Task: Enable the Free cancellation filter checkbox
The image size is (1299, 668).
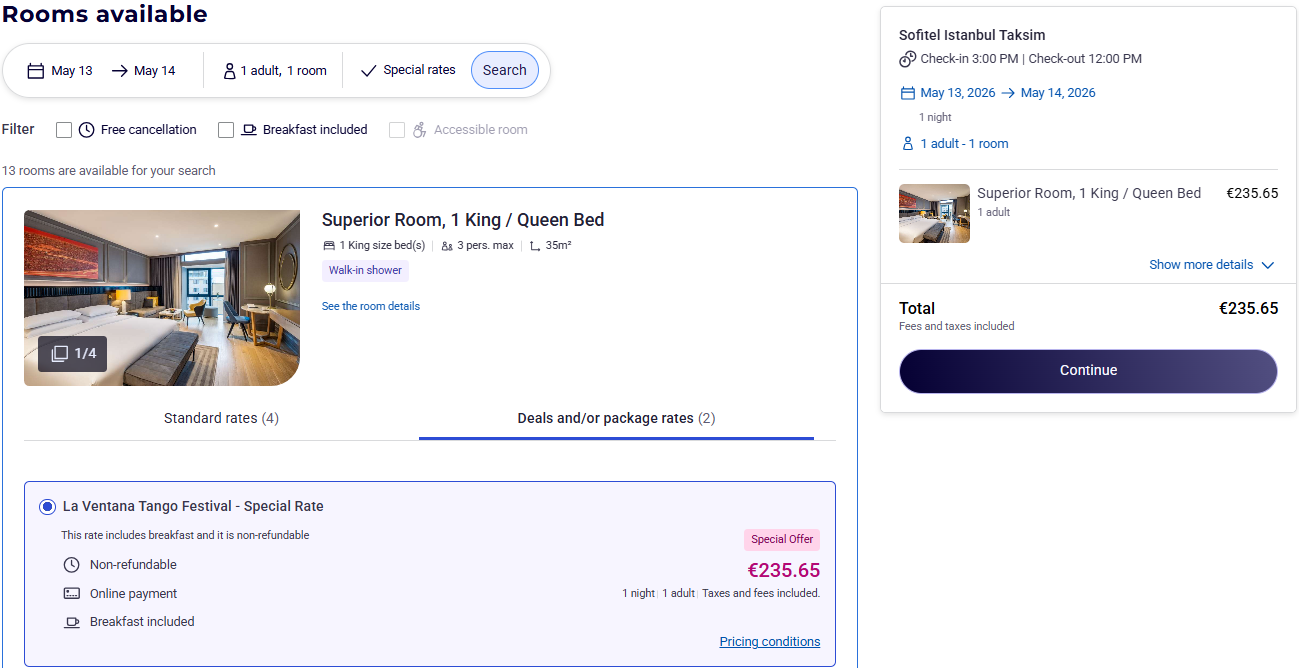Action: pyautogui.click(x=64, y=130)
